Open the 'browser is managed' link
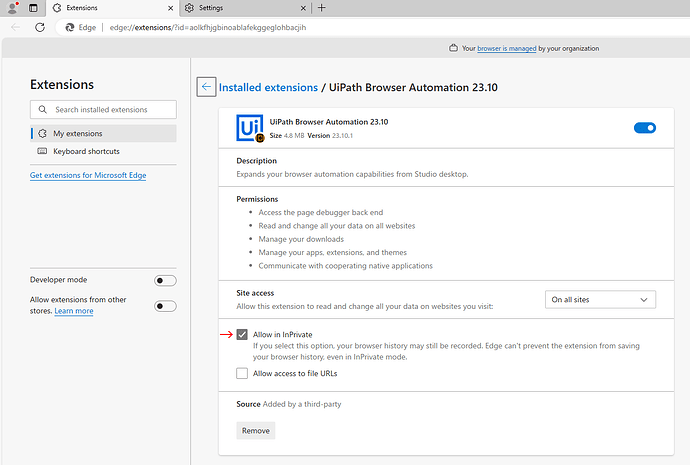This screenshot has width=690, height=465. (x=506, y=48)
